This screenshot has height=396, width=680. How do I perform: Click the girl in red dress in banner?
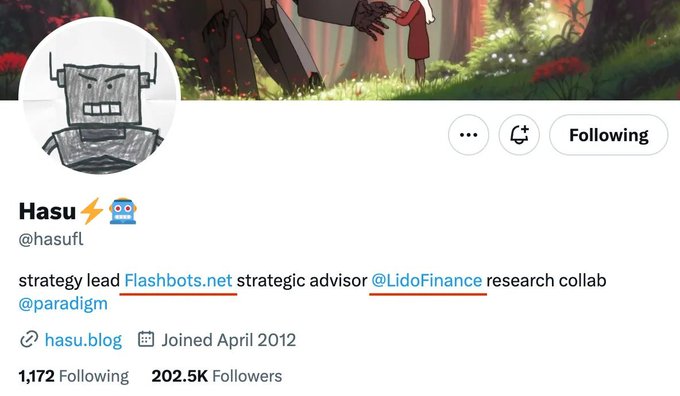click(415, 39)
